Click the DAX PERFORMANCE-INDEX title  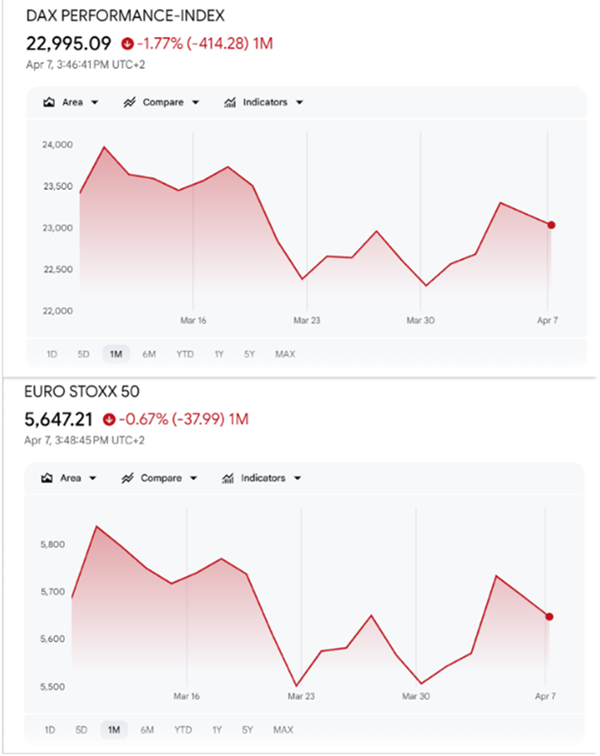125,16
